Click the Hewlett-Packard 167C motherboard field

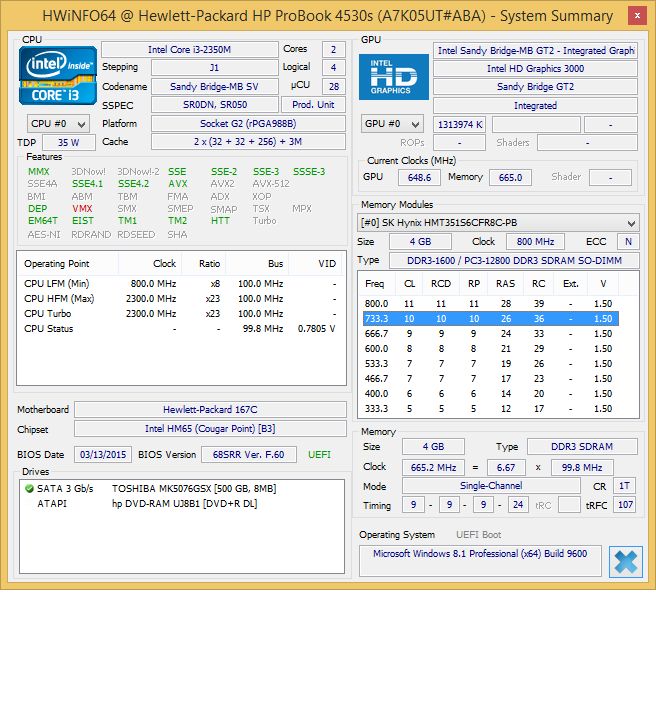coord(210,410)
